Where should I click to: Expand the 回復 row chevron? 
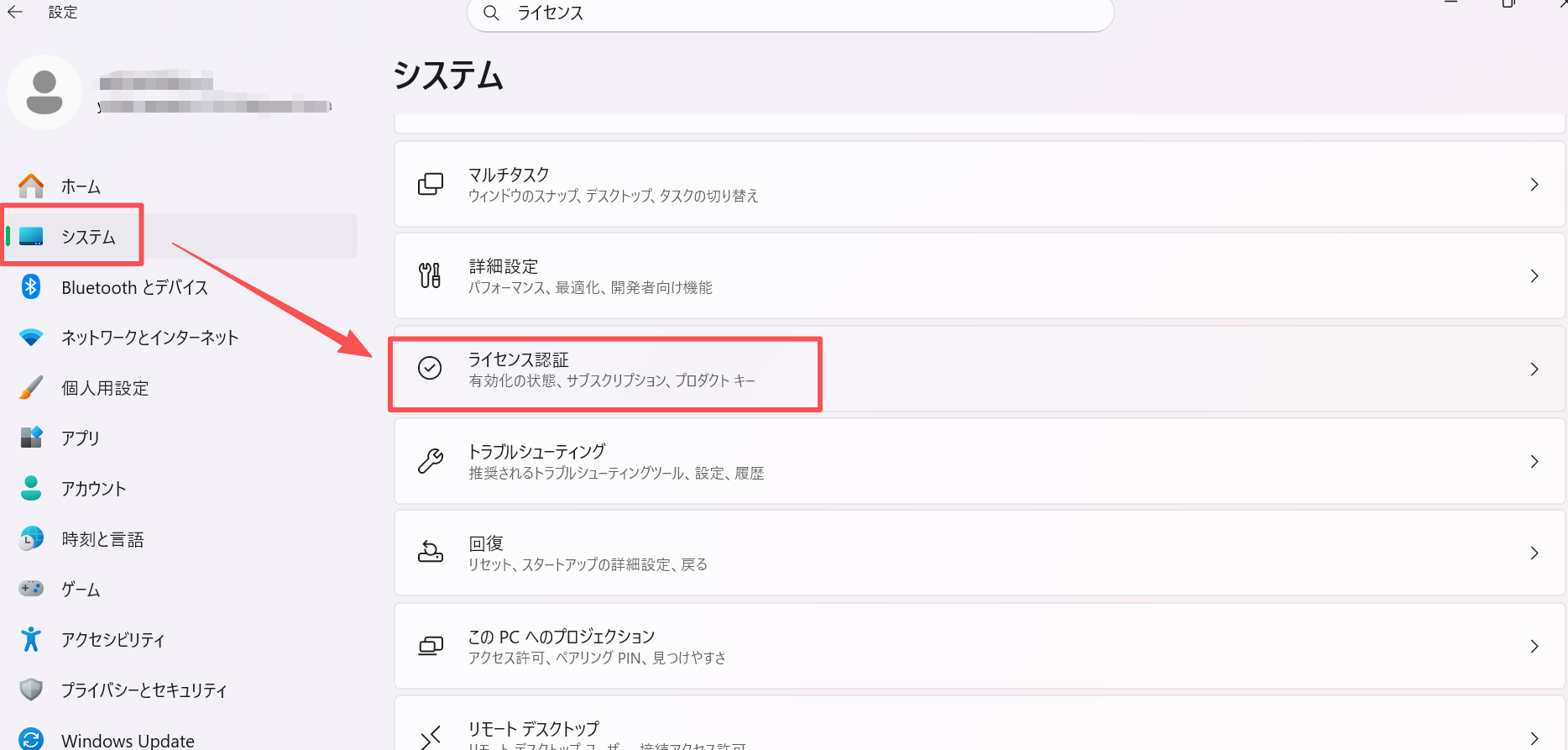(x=1534, y=553)
